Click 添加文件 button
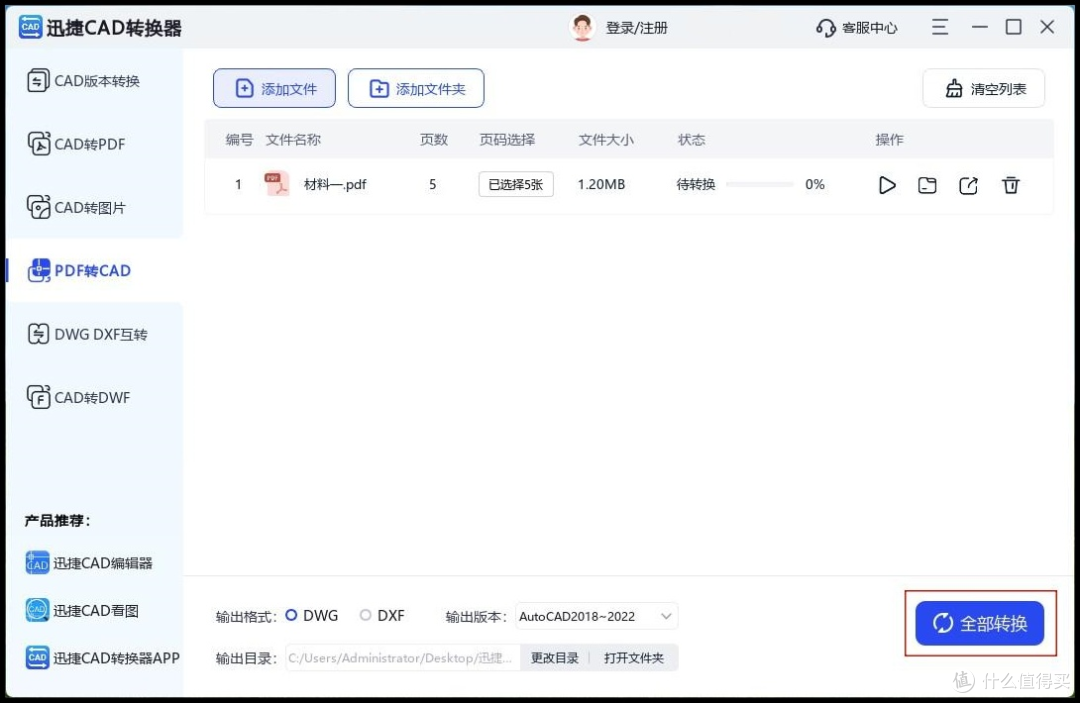 click(274, 88)
